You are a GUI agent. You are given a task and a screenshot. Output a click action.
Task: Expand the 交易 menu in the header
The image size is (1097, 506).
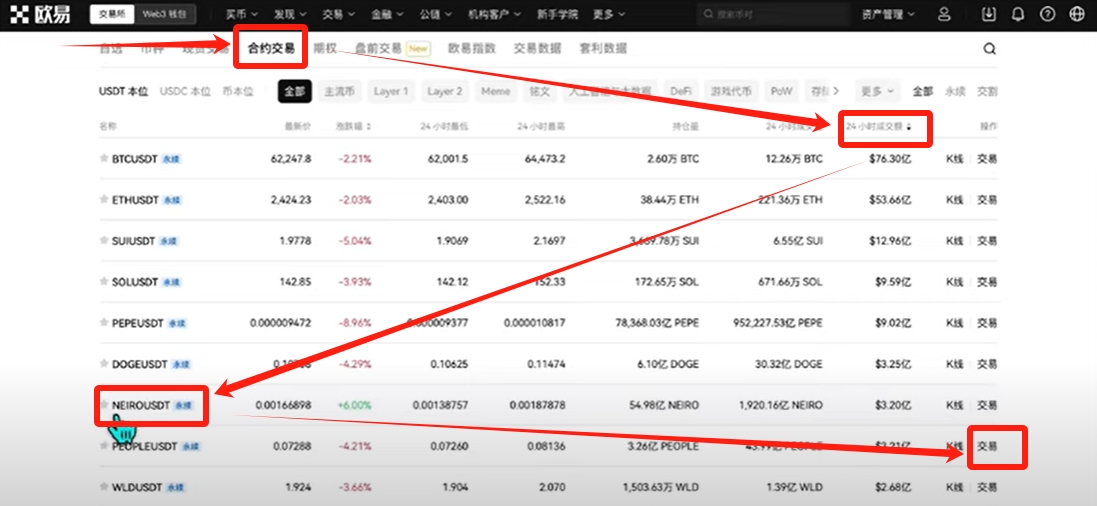tap(339, 14)
